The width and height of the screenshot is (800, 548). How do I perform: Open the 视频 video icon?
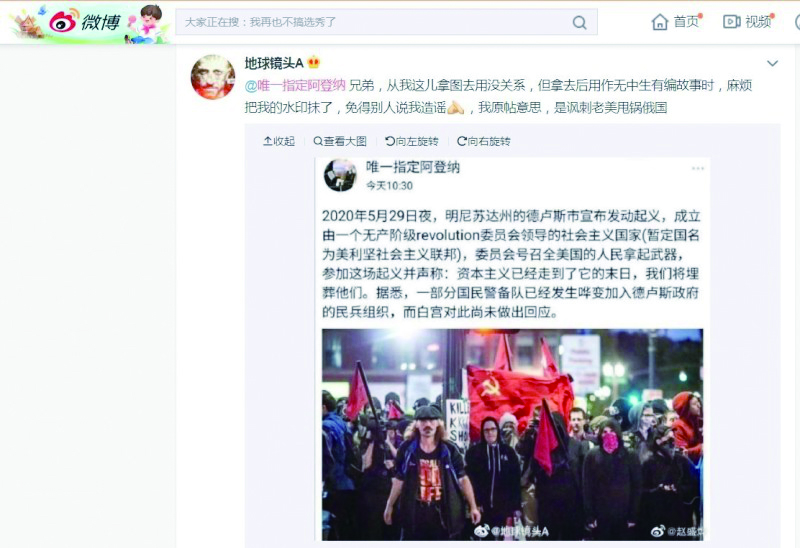pos(732,21)
